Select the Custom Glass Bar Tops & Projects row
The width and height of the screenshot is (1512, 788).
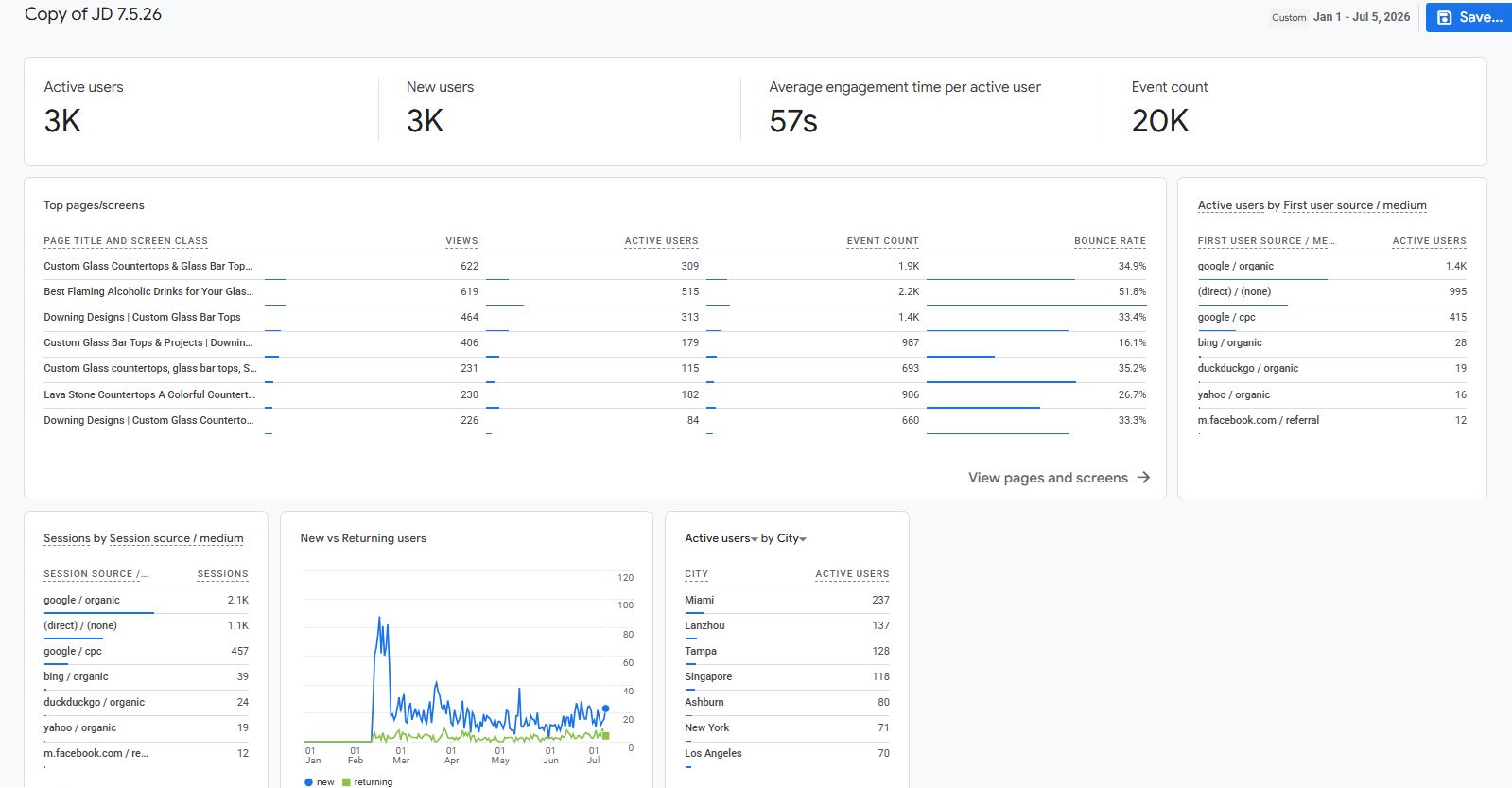(x=595, y=342)
